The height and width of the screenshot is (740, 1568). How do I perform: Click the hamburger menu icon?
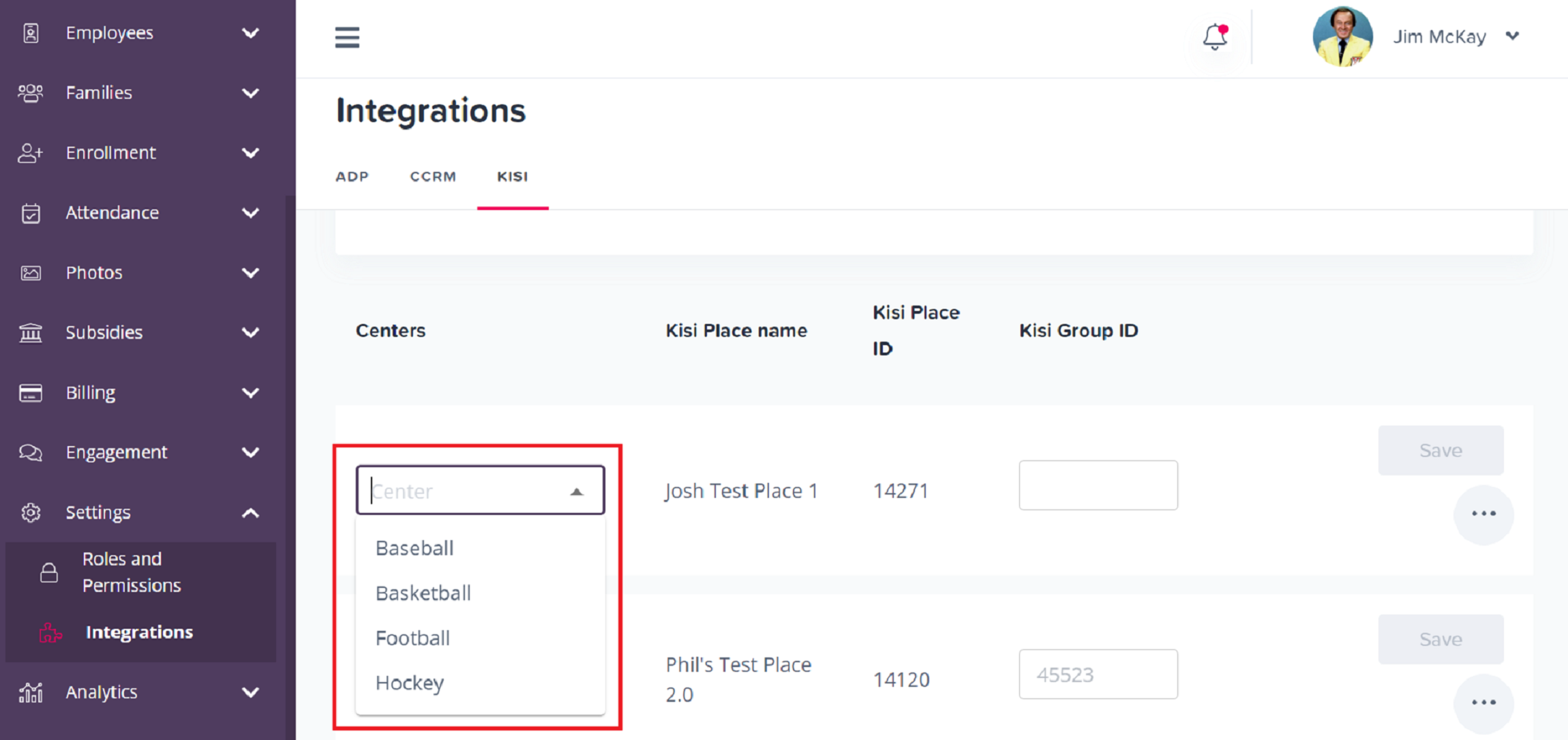347,37
